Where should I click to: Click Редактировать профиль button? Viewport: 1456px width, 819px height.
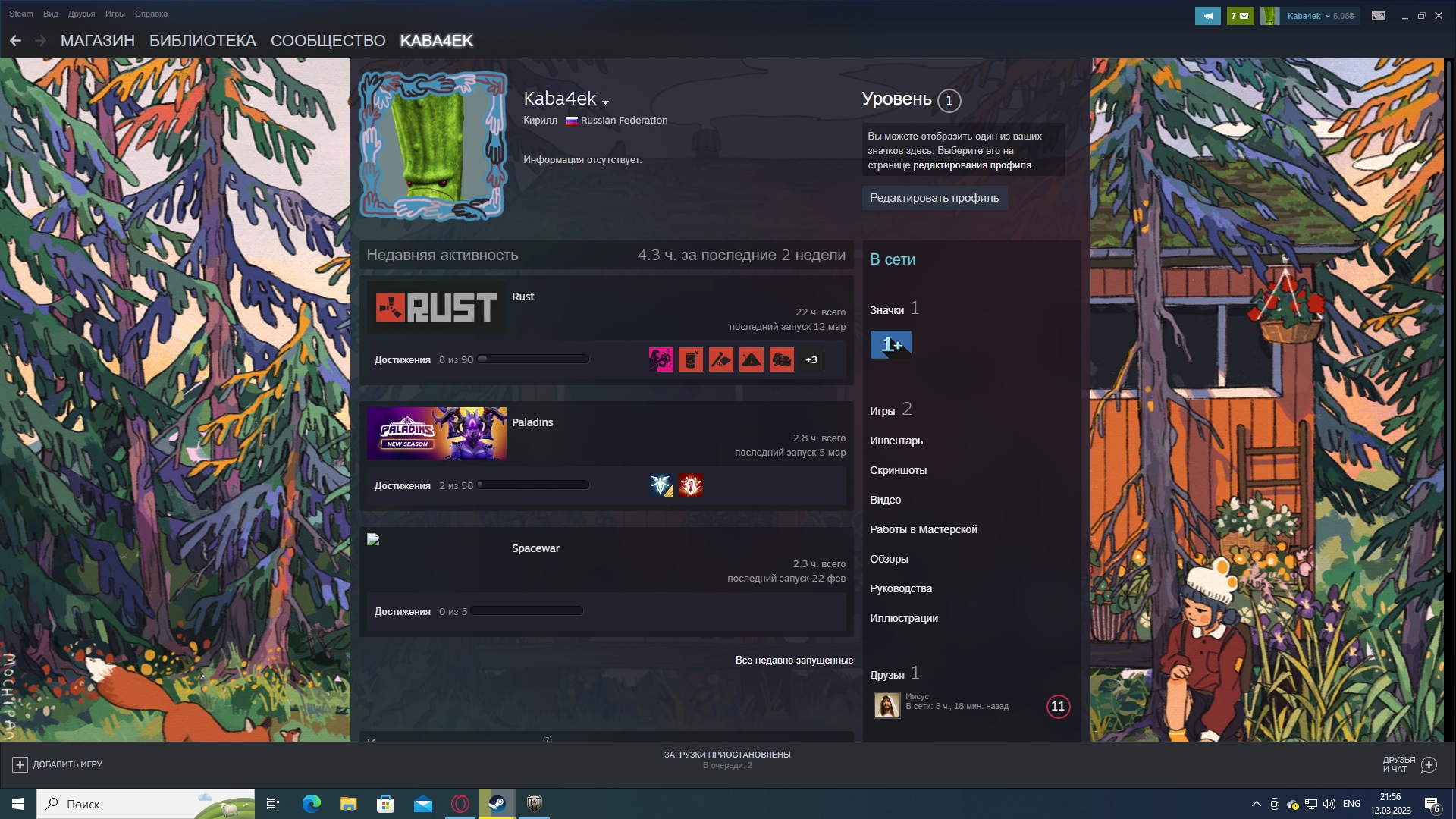coord(934,198)
